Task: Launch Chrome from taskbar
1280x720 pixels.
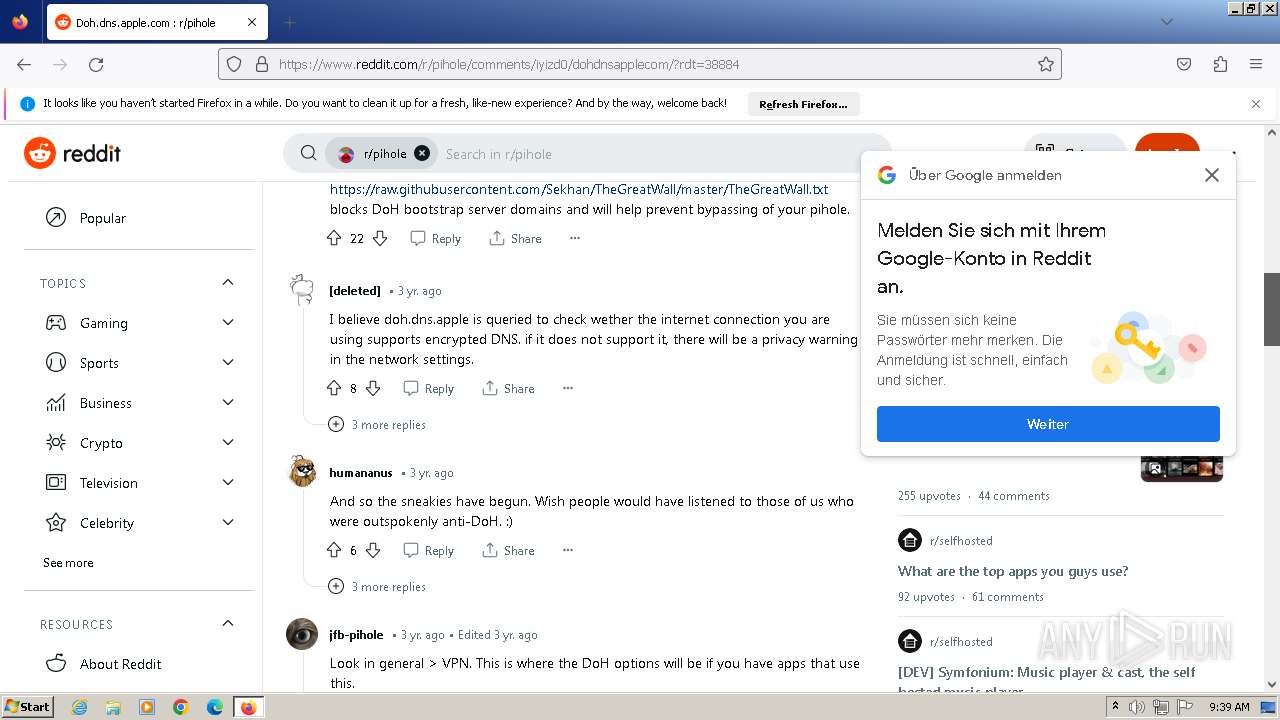Action: click(x=180, y=707)
